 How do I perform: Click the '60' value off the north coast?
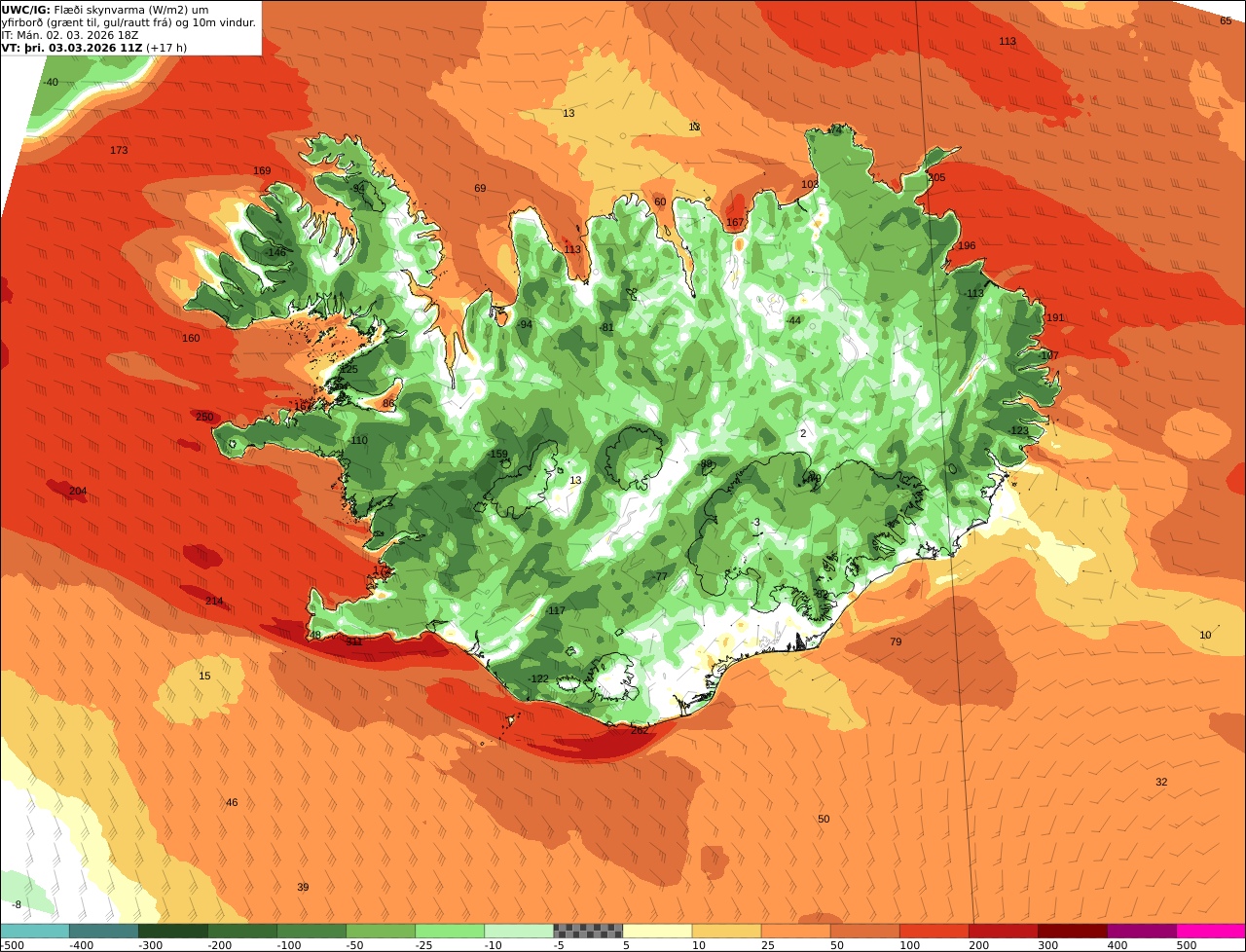pyautogui.click(x=660, y=201)
